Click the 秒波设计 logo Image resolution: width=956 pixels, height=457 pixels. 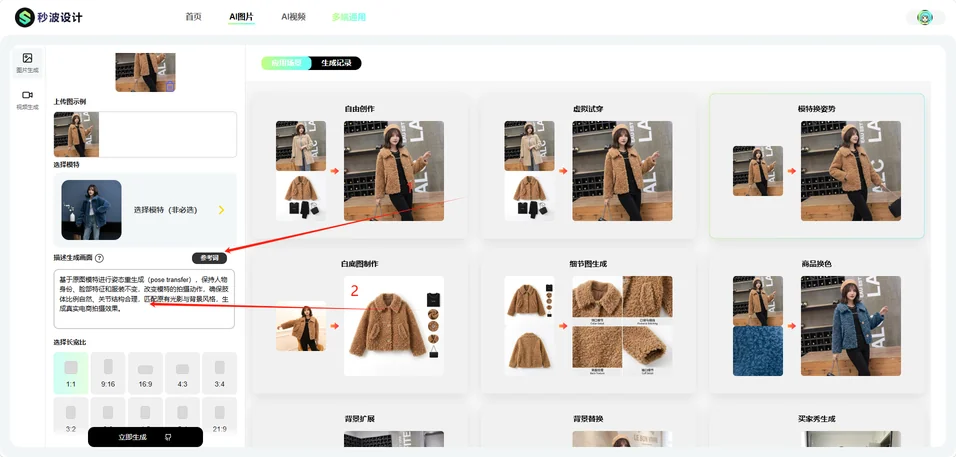49,18
